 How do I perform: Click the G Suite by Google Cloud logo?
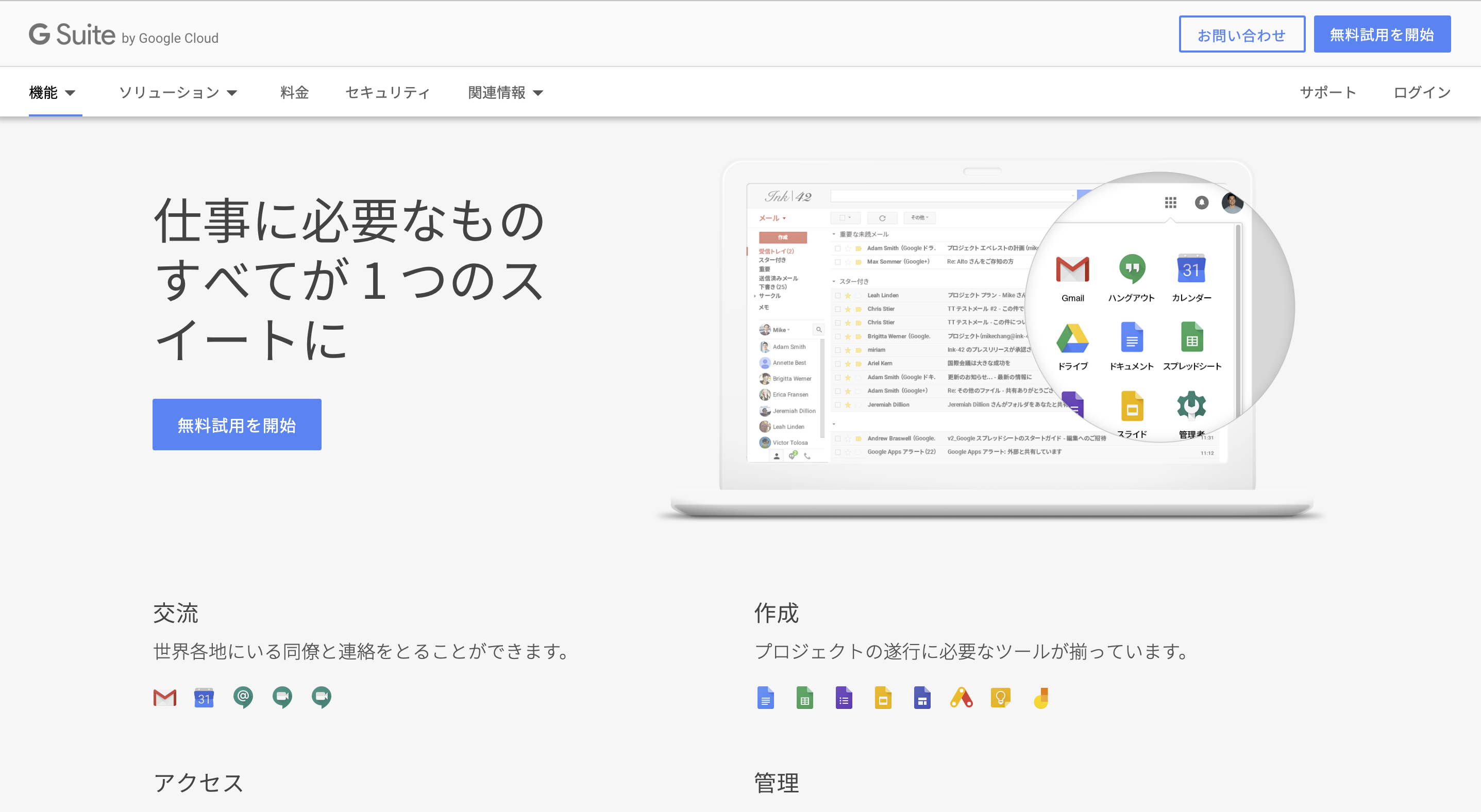click(x=124, y=35)
